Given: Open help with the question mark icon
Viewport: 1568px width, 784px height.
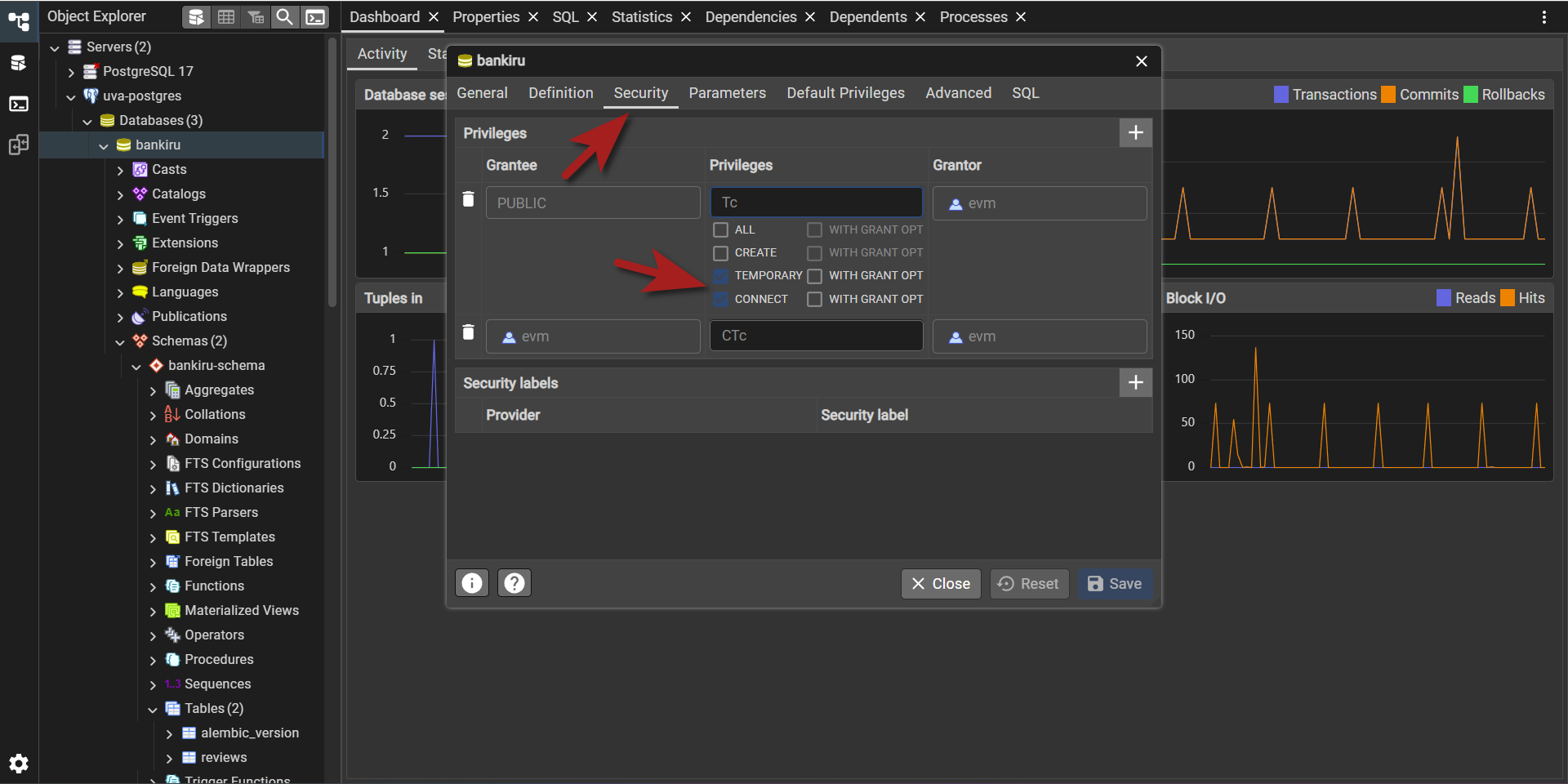Looking at the screenshot, I should point(514,583).
